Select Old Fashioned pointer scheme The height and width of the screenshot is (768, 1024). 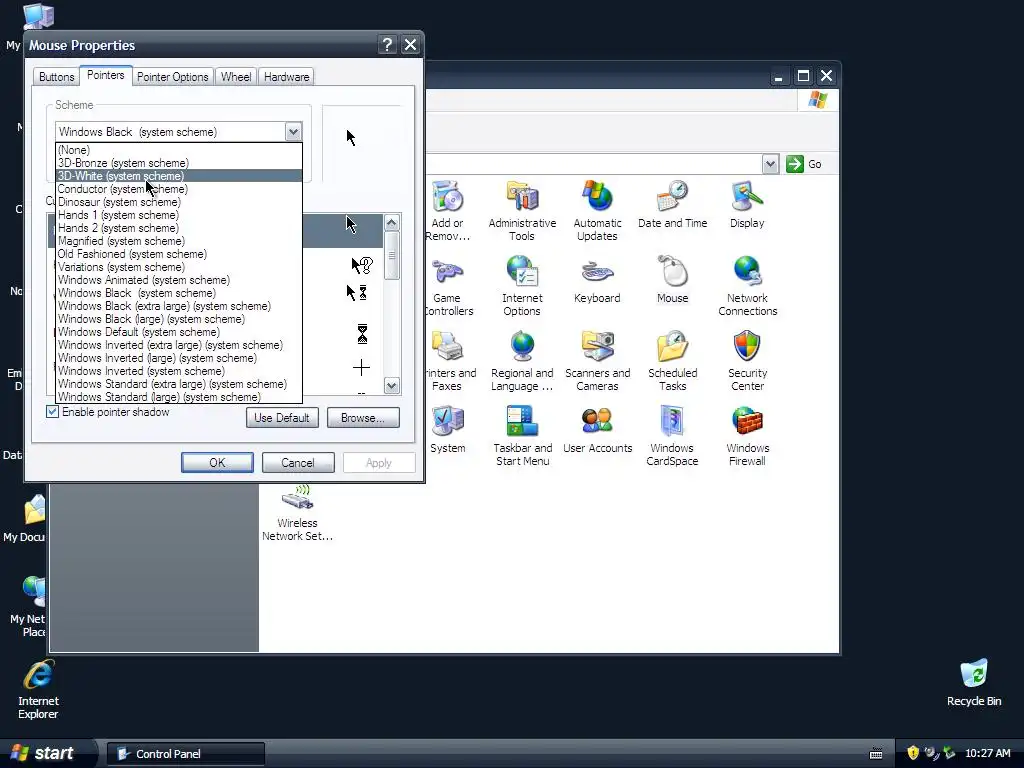[x=179, y=254]
